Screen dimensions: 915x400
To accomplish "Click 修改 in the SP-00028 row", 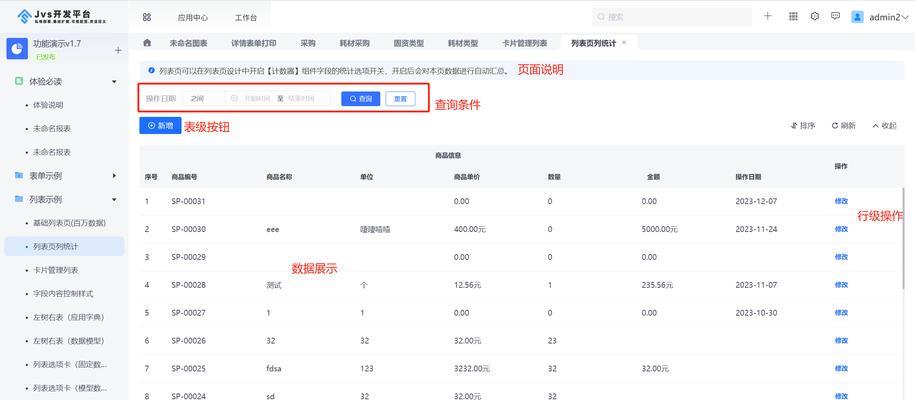I will tap(841, 285).
